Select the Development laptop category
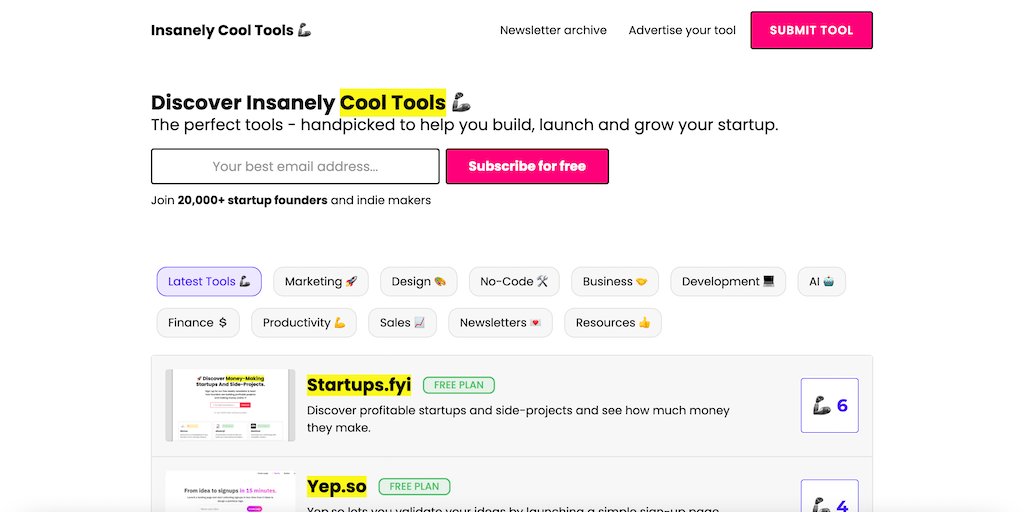Viewport: 1024px width, 512px height. tap(728, 281)
